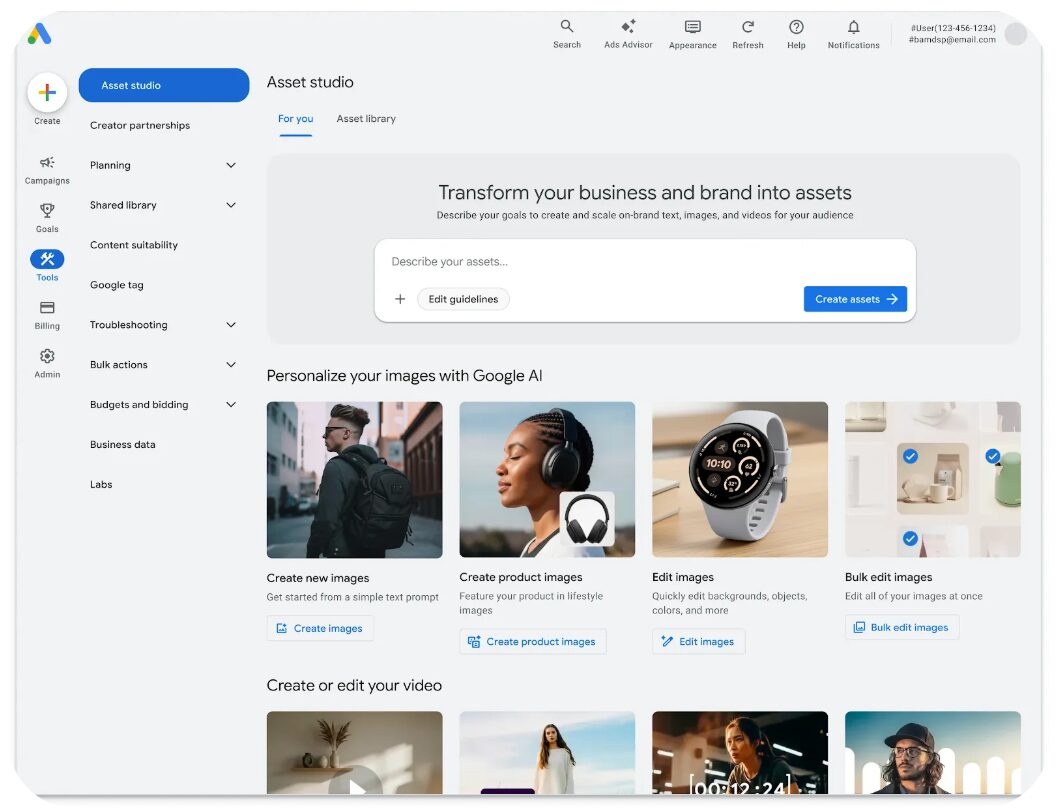1060x808 pixels.
Task: Click the 'Bulk edit images' card title
Action: pyautogui.click(x=888, y=577)
